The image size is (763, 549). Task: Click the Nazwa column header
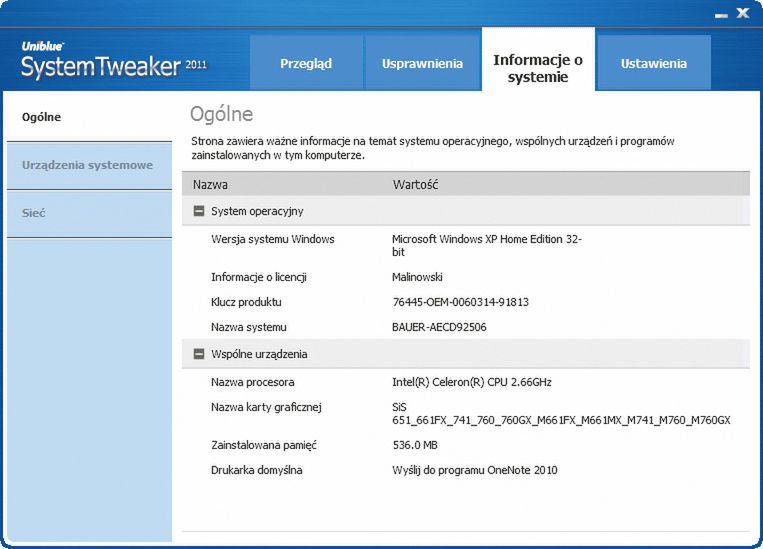point(210,184)
